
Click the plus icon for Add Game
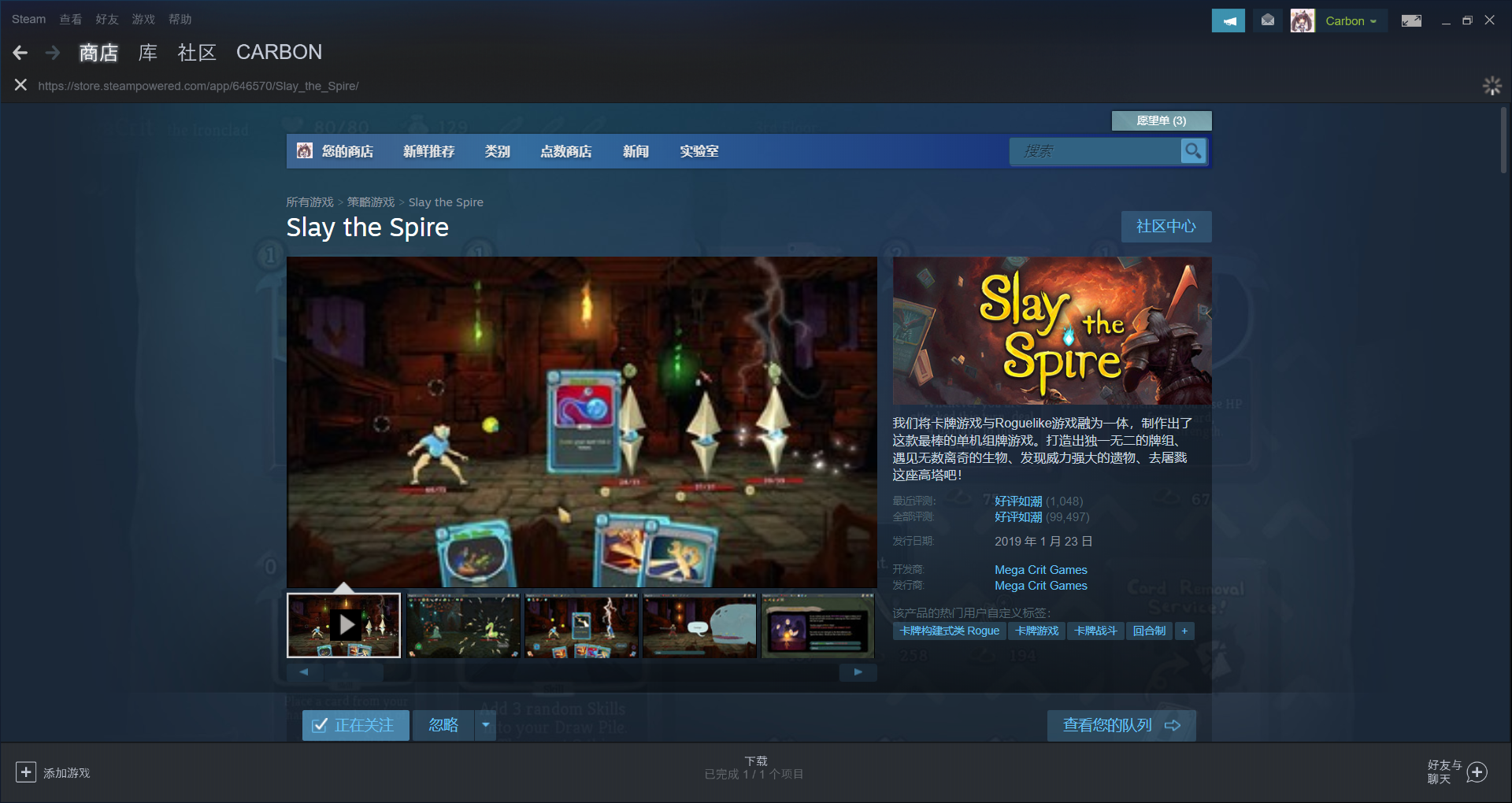[25, 772]
